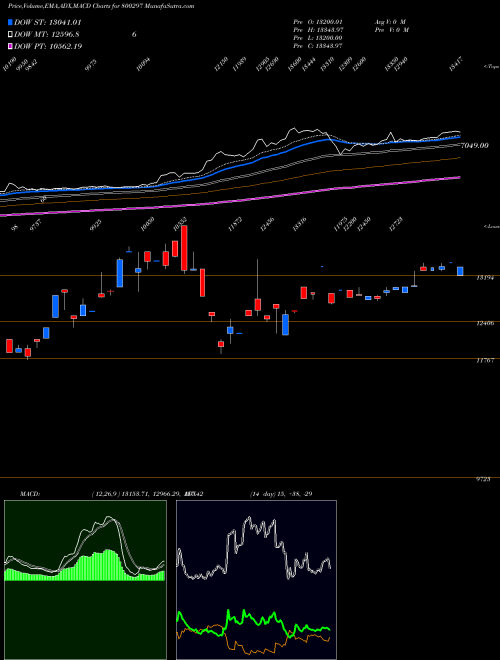Click the green +DI line in ADX panel
Image resolution: width=500 pixels, height=660 pixels.
click(x=253, y=620)
